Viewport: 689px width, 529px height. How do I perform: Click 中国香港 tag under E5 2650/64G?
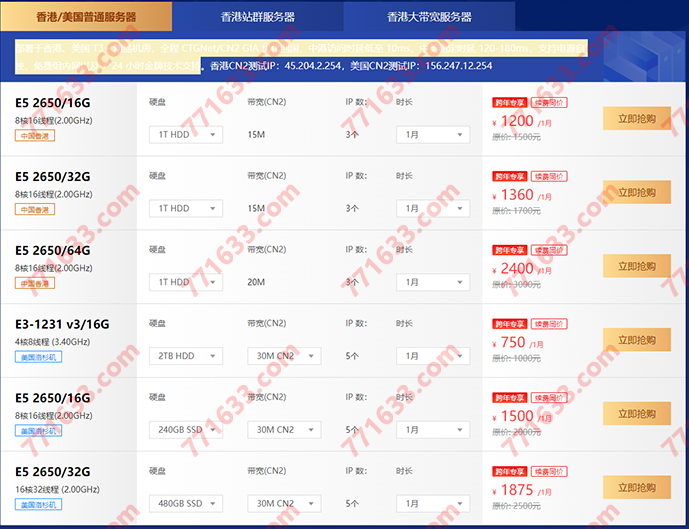pos(35,283)
